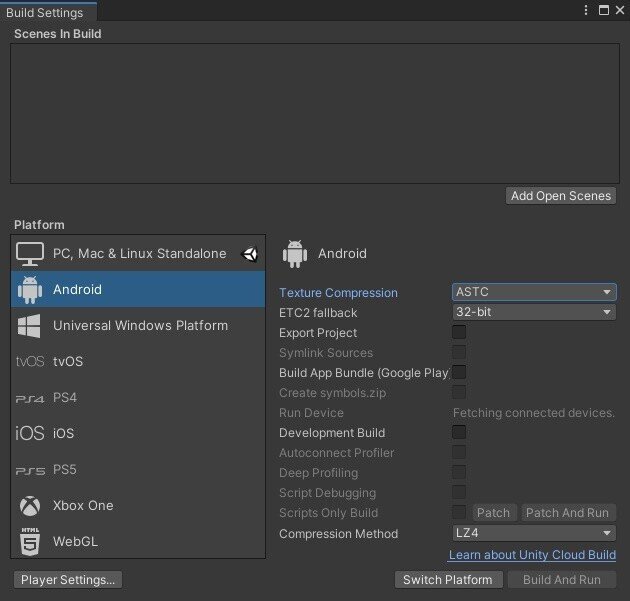Click the Switch Platform button

[448, 580]
